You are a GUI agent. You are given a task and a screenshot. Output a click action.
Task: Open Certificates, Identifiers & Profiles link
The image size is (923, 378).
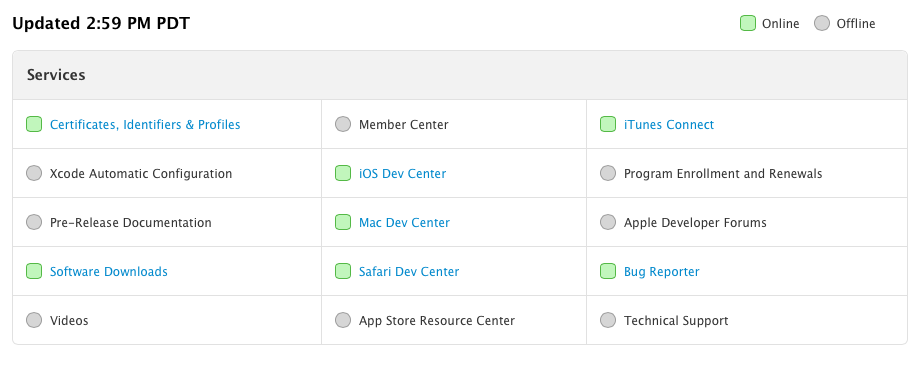(145, 125)
